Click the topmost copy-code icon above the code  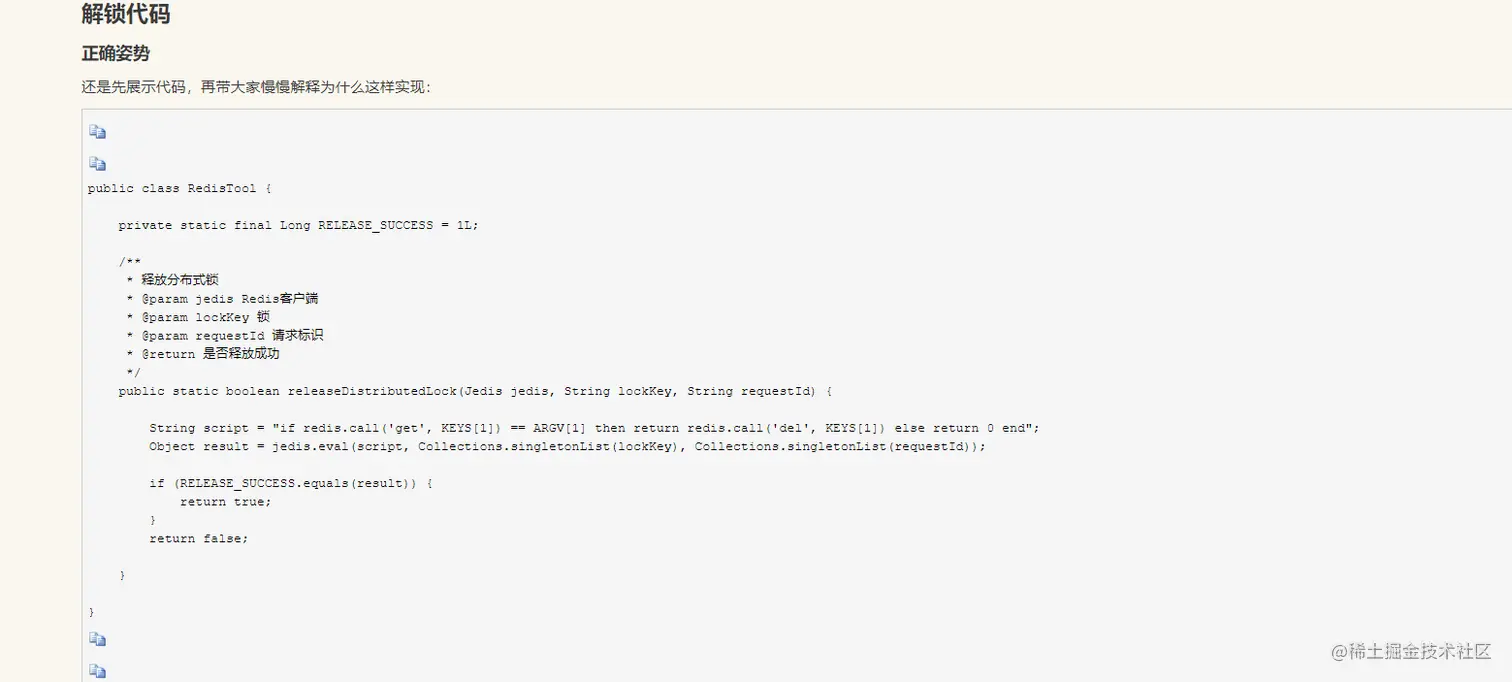tap(97, 132)
